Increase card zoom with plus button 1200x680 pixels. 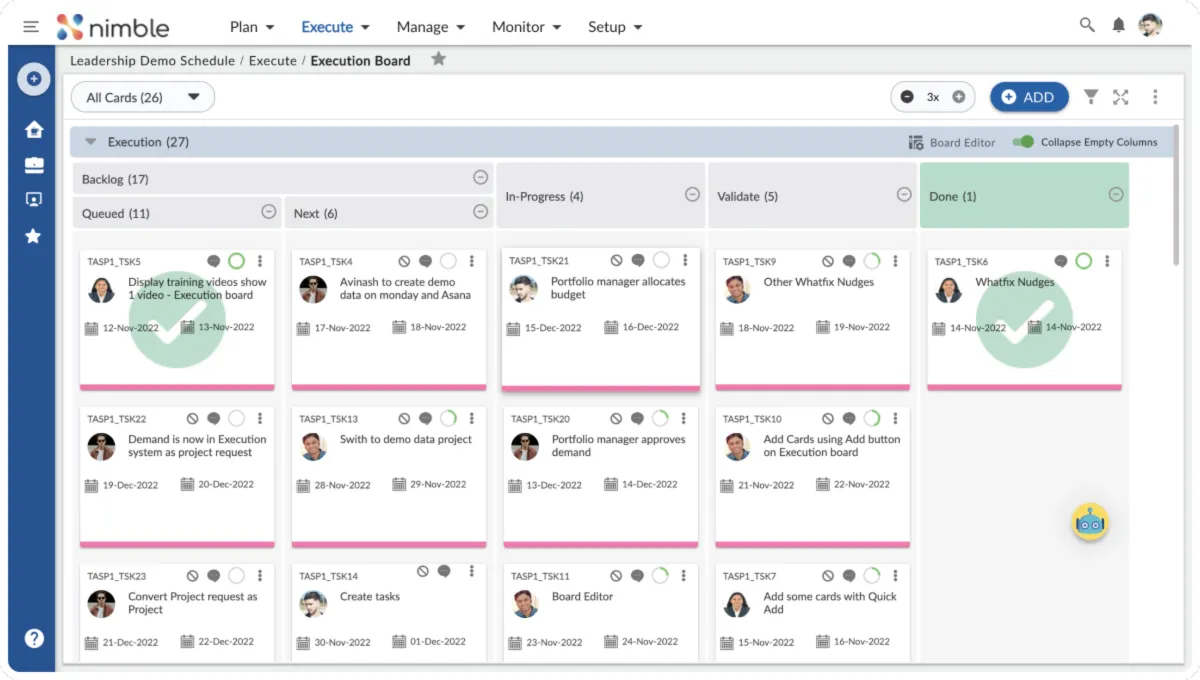(958, 97)
